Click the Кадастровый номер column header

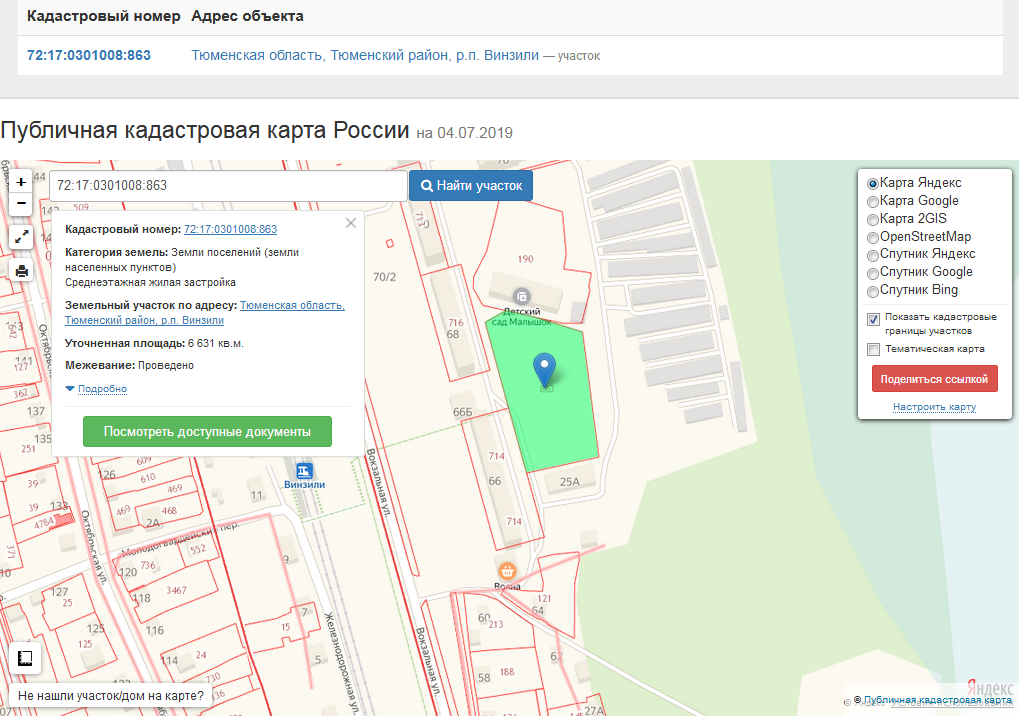[x=103, y=16]
